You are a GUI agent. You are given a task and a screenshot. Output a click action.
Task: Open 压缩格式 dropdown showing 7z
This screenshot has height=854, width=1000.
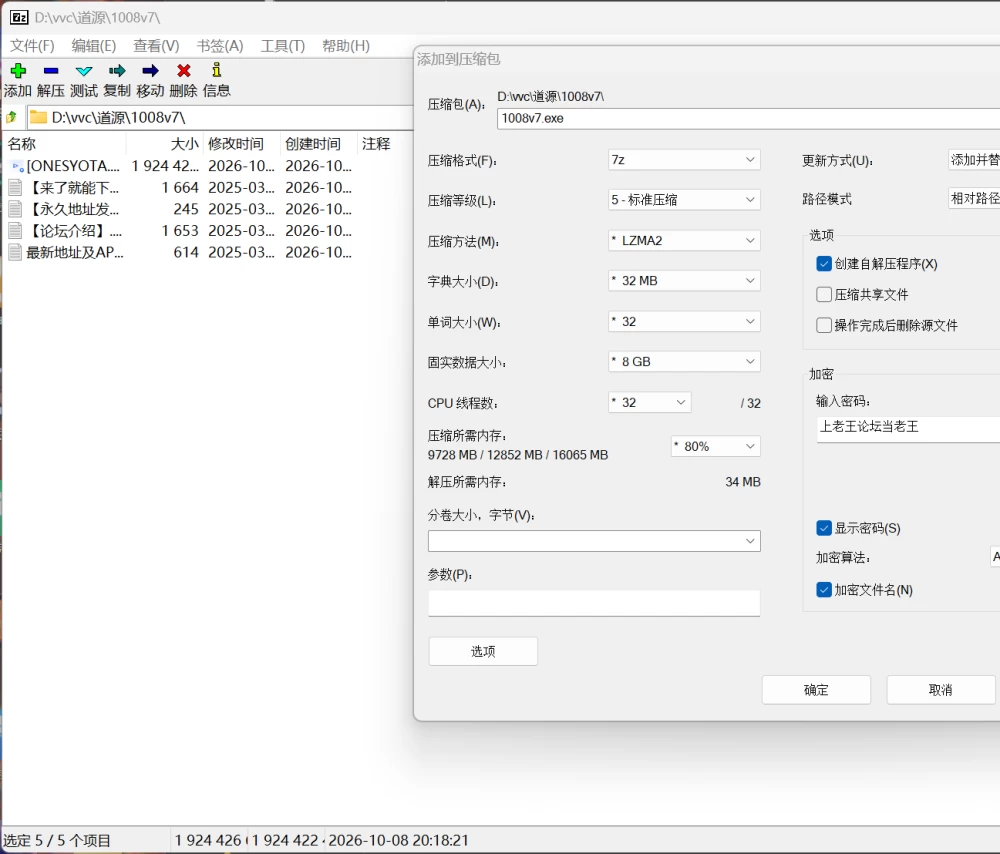click(x=684, y=159)
